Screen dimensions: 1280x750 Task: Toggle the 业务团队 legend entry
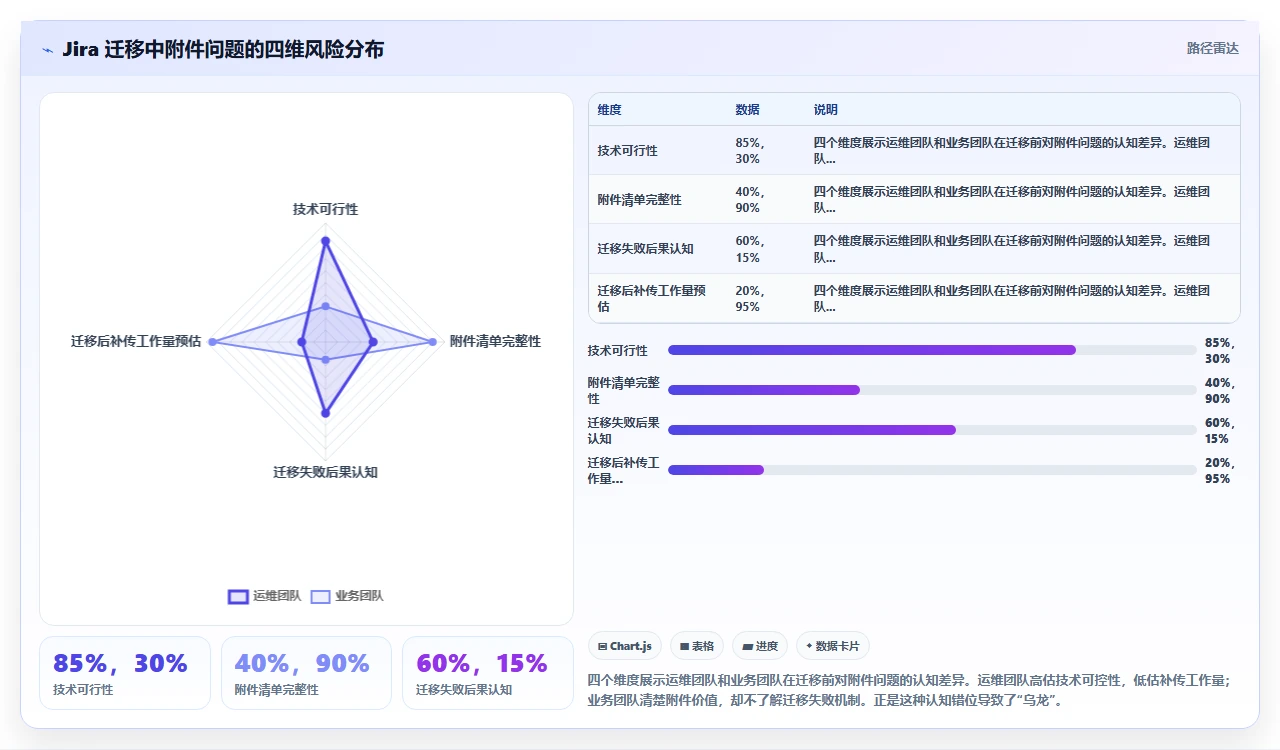coord(347,596)
